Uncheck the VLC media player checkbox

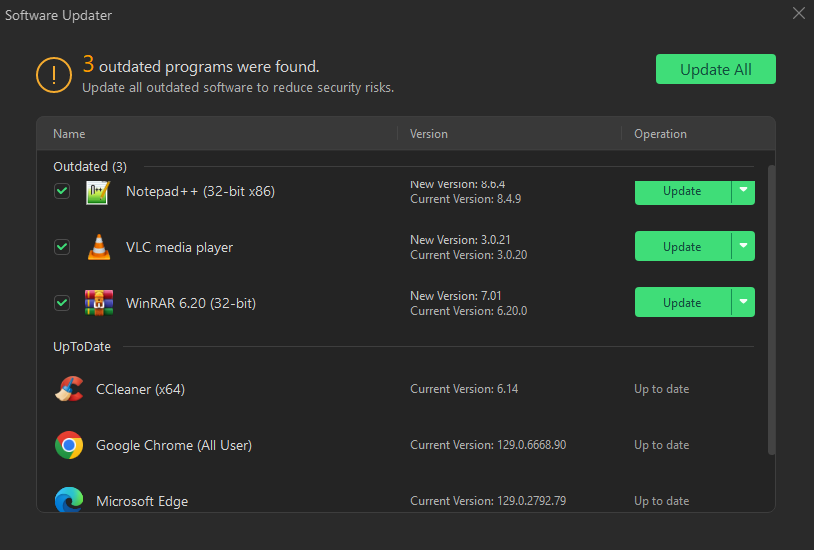coord(62,247)
